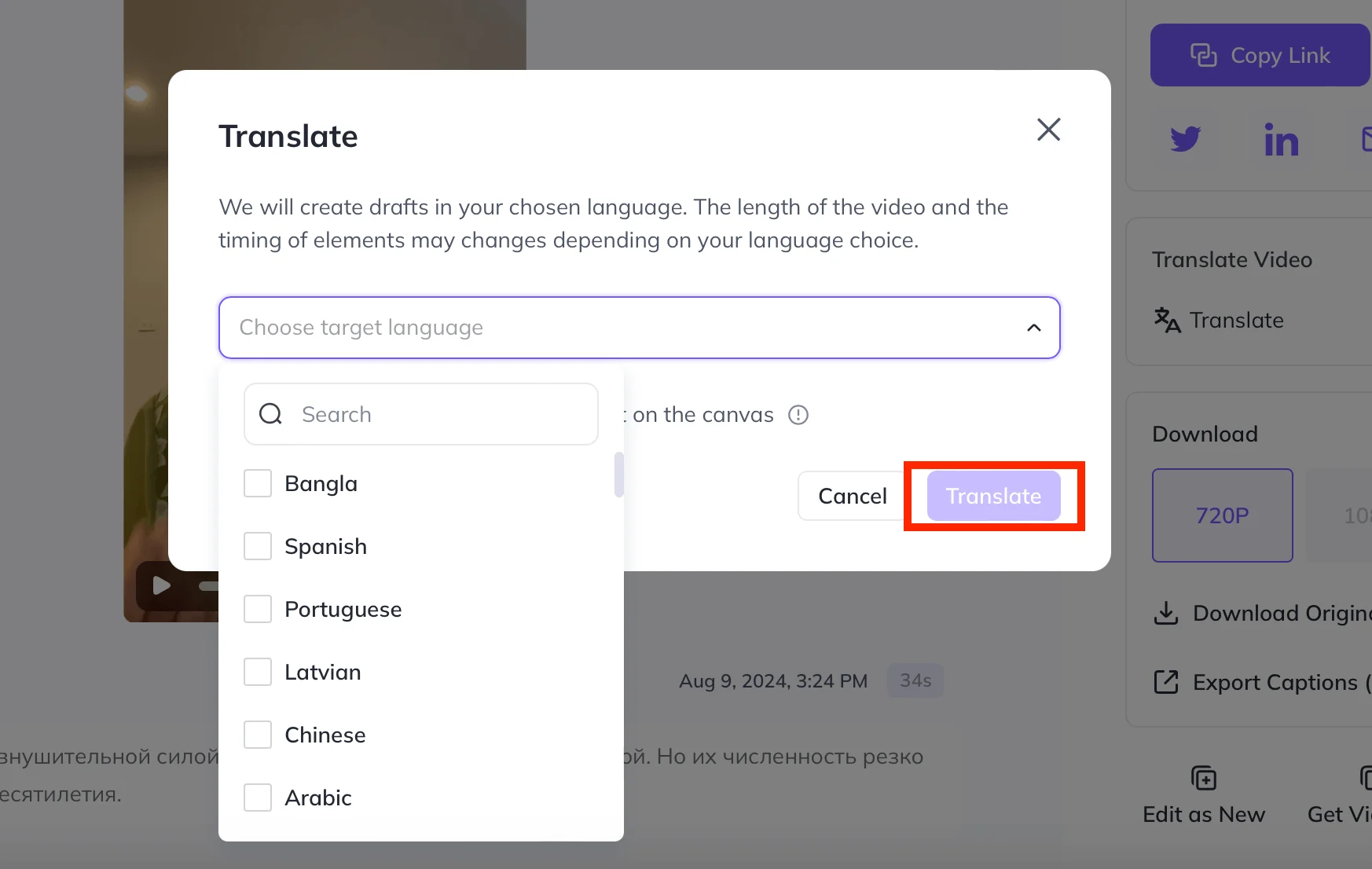Close the Translate dialog with X
The height and width of the screenshot is (869, 1372).
pyautogui.click(x=1048, y=130)
